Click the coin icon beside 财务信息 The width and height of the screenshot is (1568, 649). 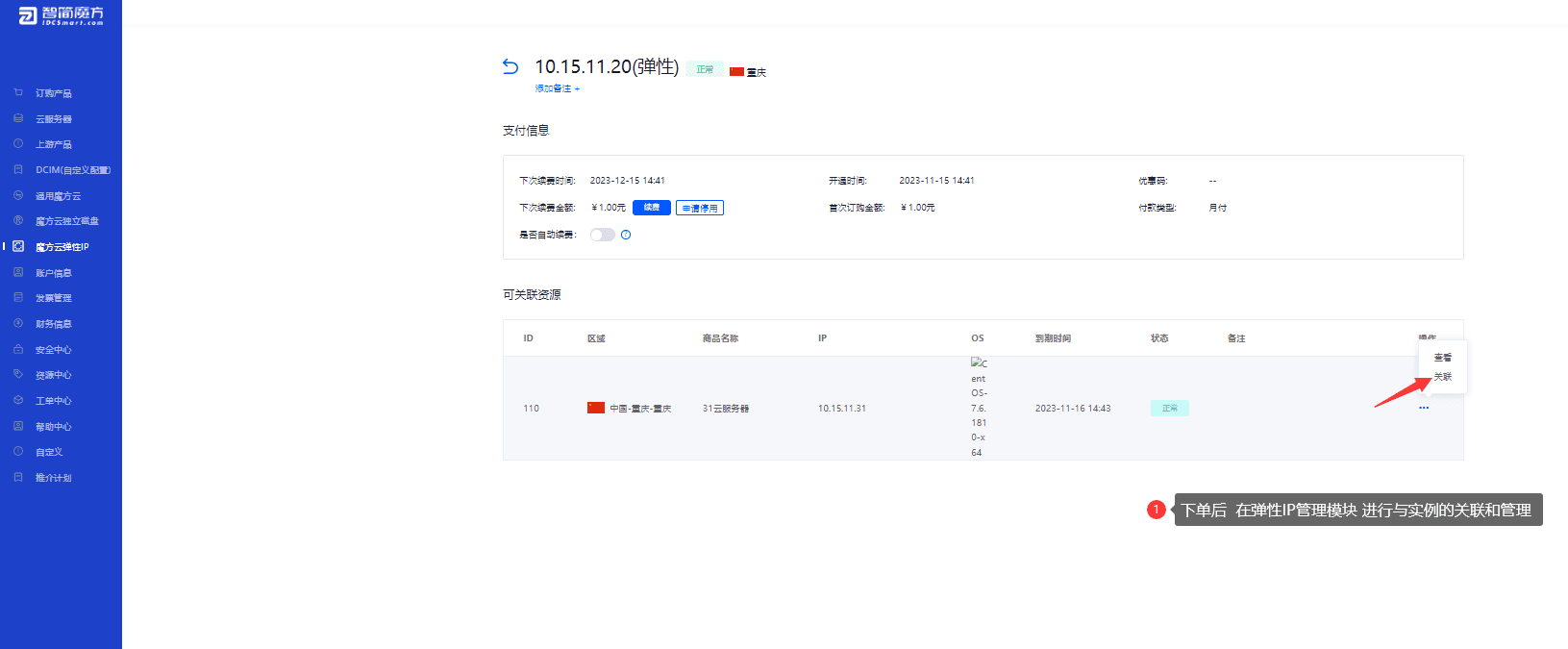(x=18, y=323)
